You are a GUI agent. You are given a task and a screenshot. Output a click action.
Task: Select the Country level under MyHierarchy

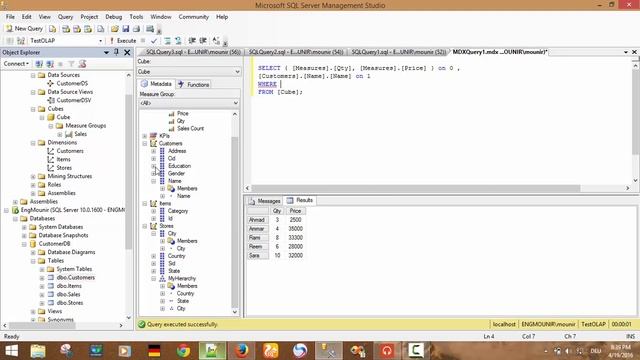click(185, 293)
